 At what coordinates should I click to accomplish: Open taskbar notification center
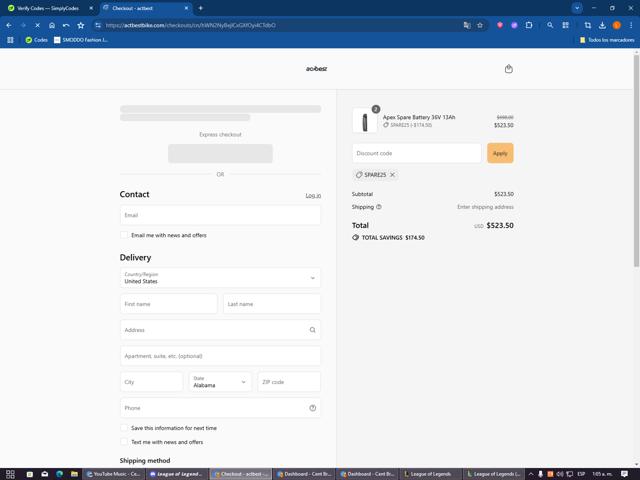click(624, 474)
